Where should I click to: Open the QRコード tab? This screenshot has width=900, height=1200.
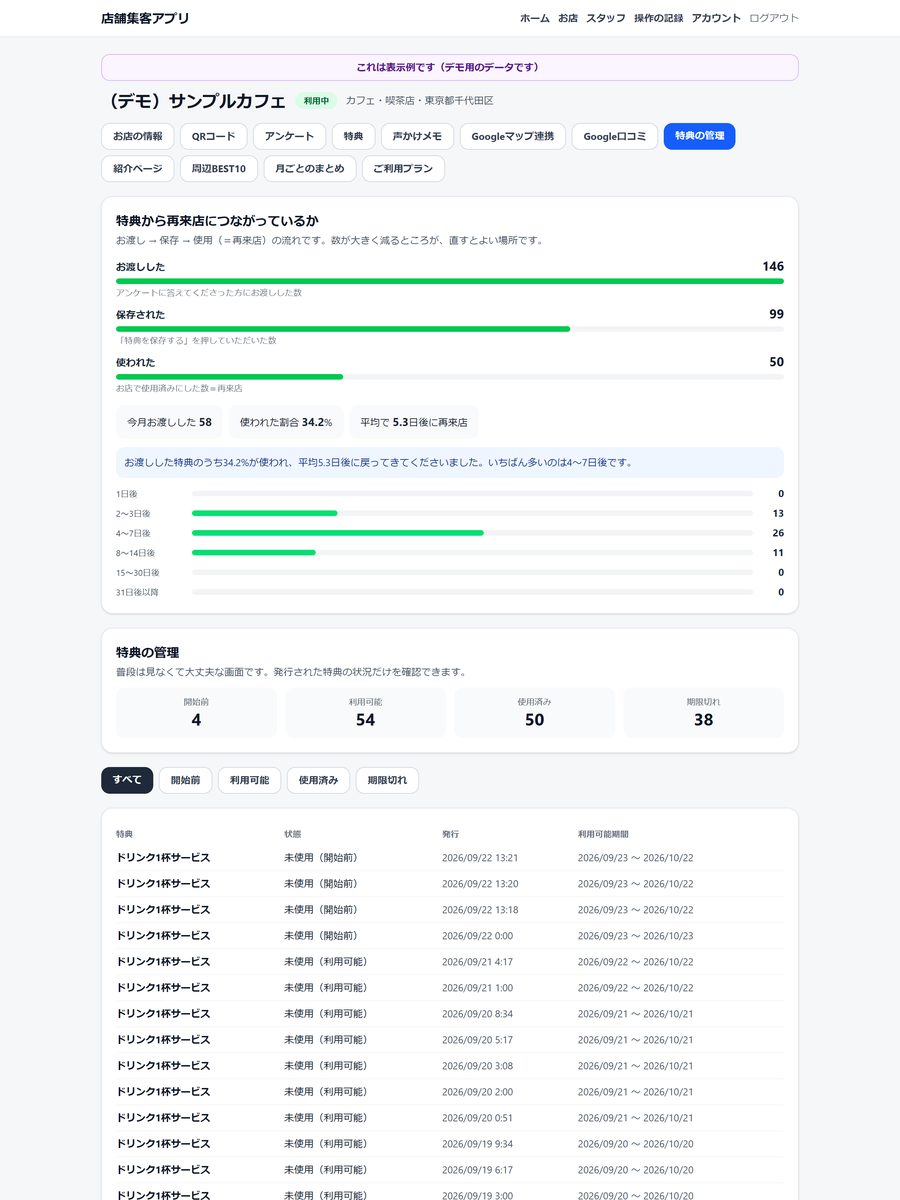click(214, 136)
